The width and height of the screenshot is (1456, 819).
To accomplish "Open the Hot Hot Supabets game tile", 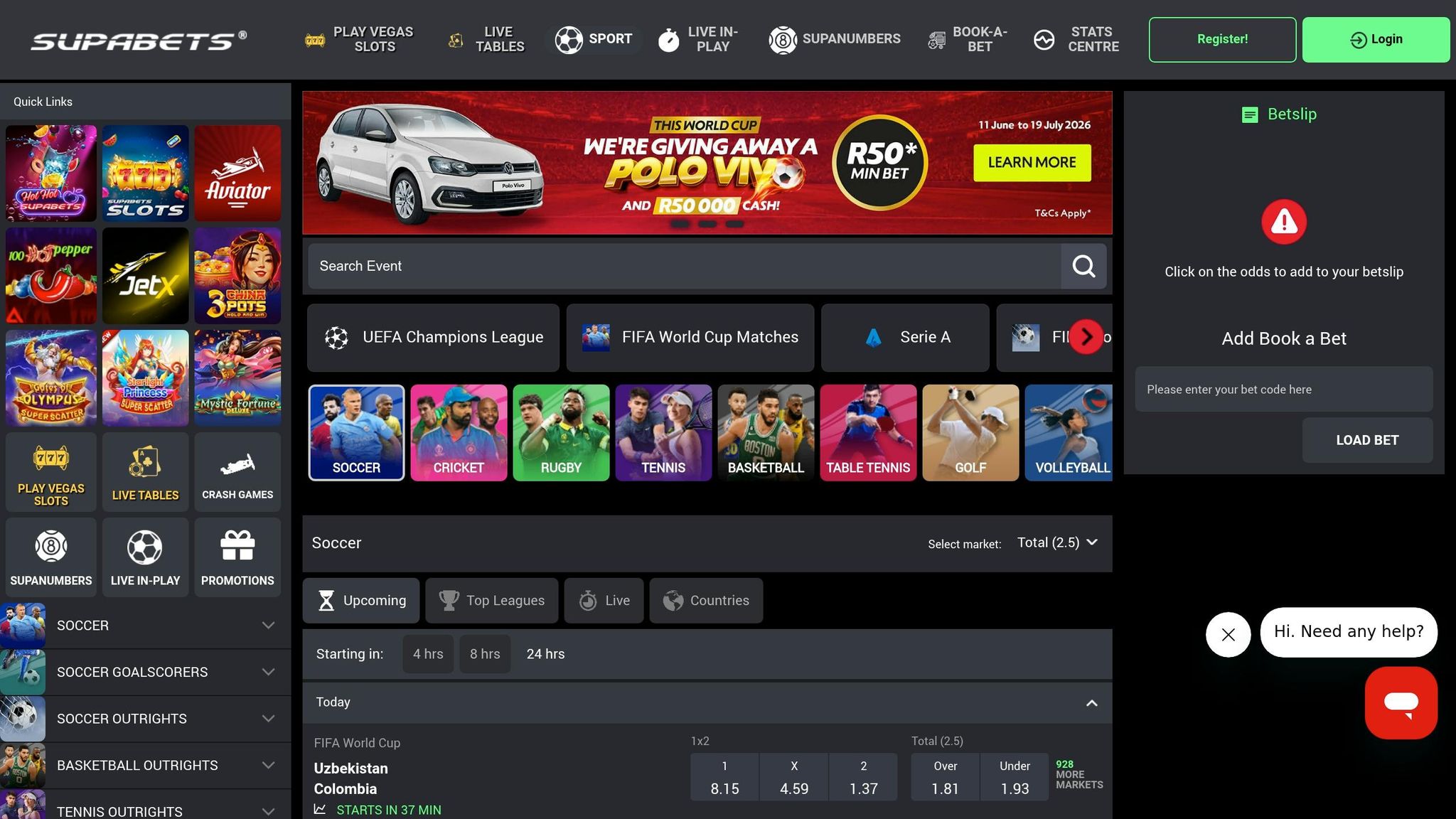I will (x=51, y=173).
